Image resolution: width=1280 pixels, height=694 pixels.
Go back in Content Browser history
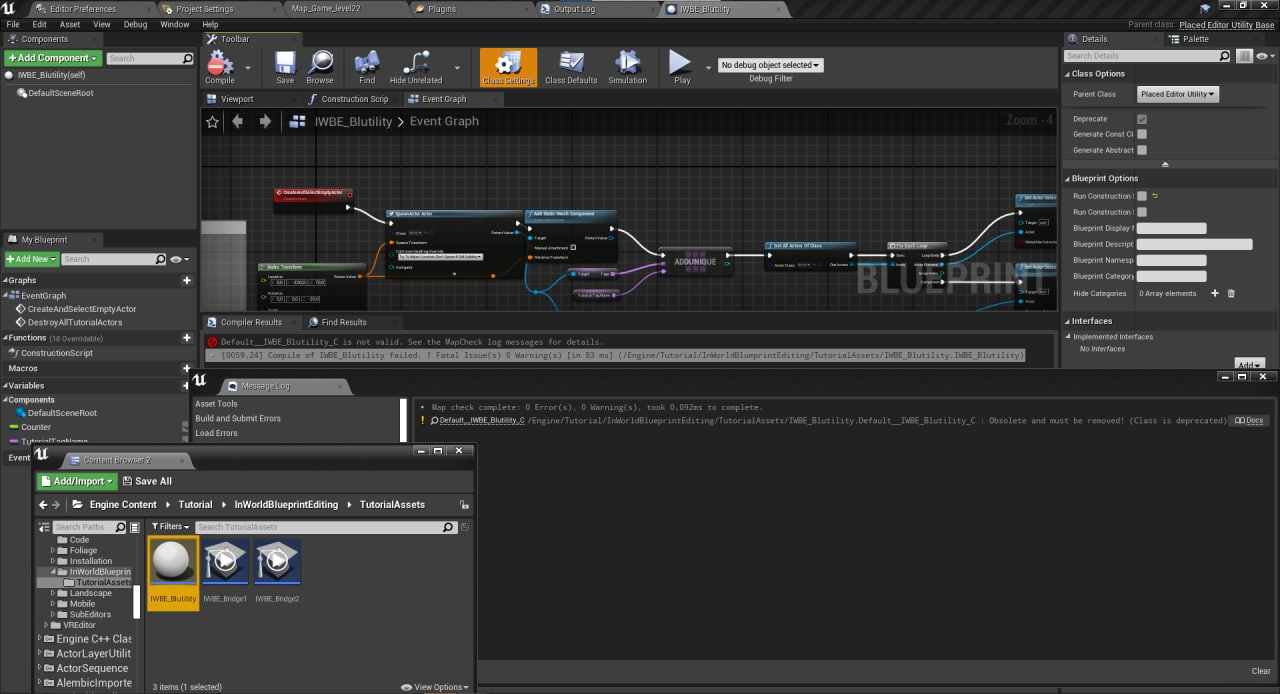pos(43,505)
